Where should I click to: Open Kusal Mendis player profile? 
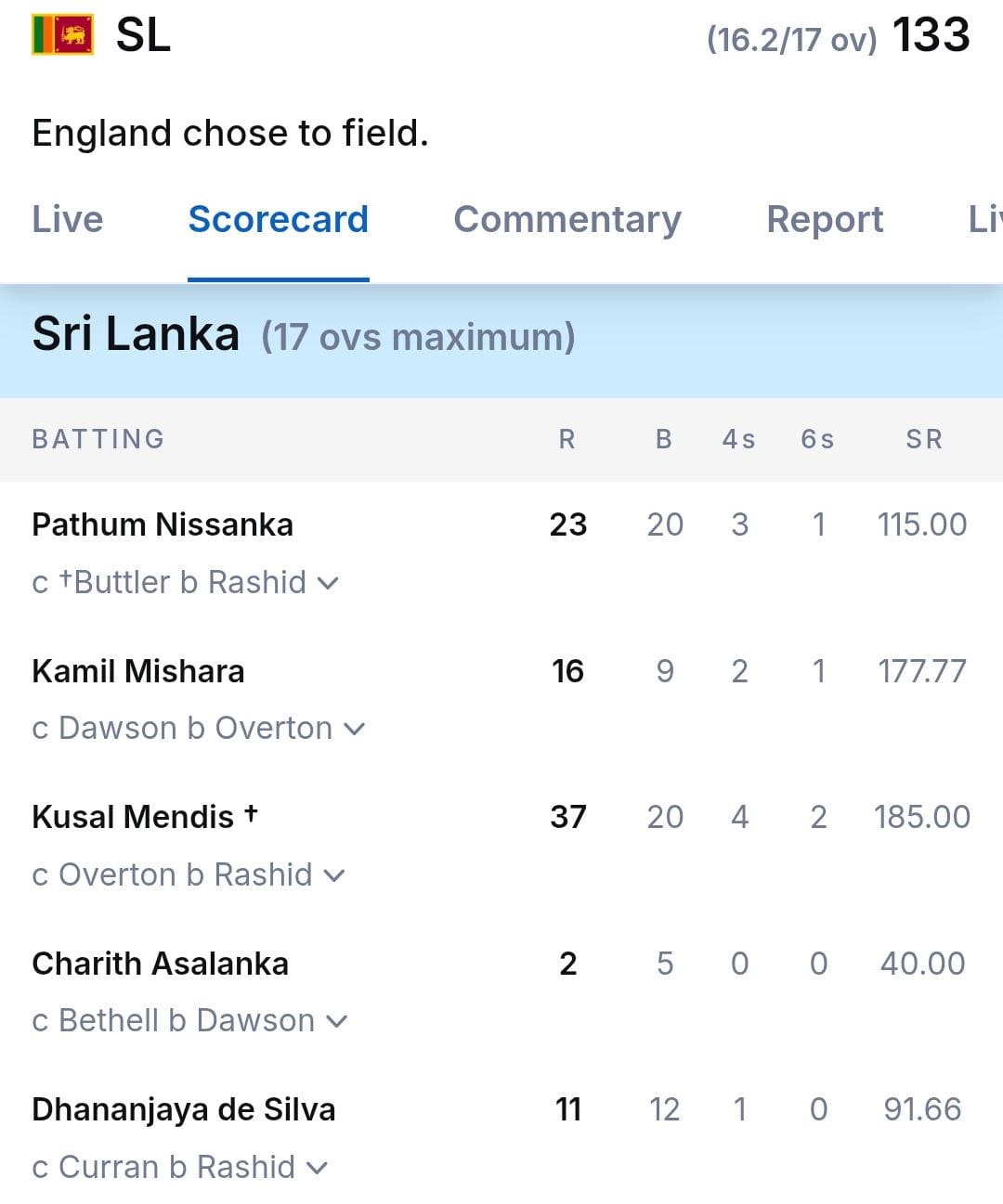133,817
